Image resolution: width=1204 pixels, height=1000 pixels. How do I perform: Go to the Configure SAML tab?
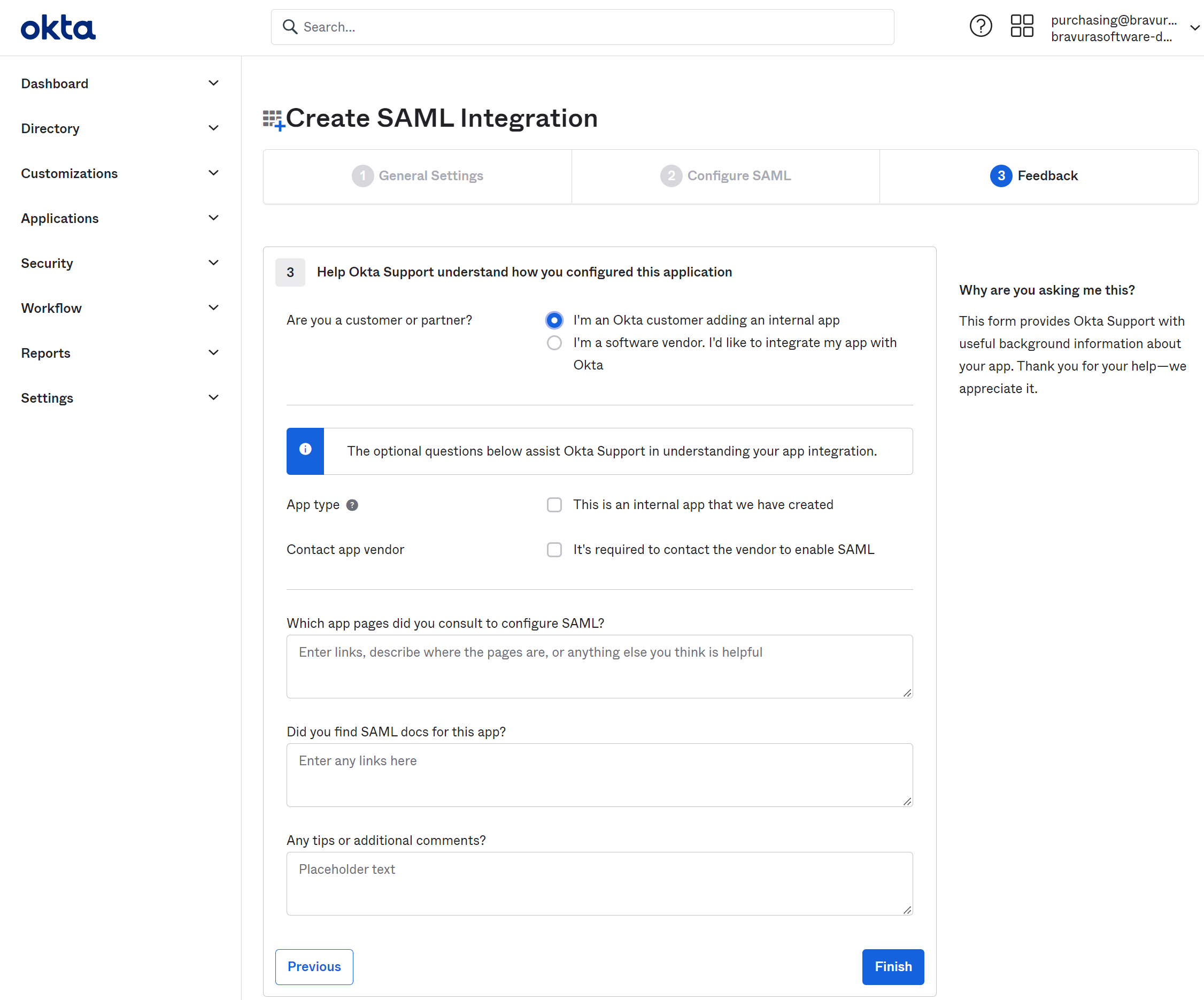click(726, 176)
